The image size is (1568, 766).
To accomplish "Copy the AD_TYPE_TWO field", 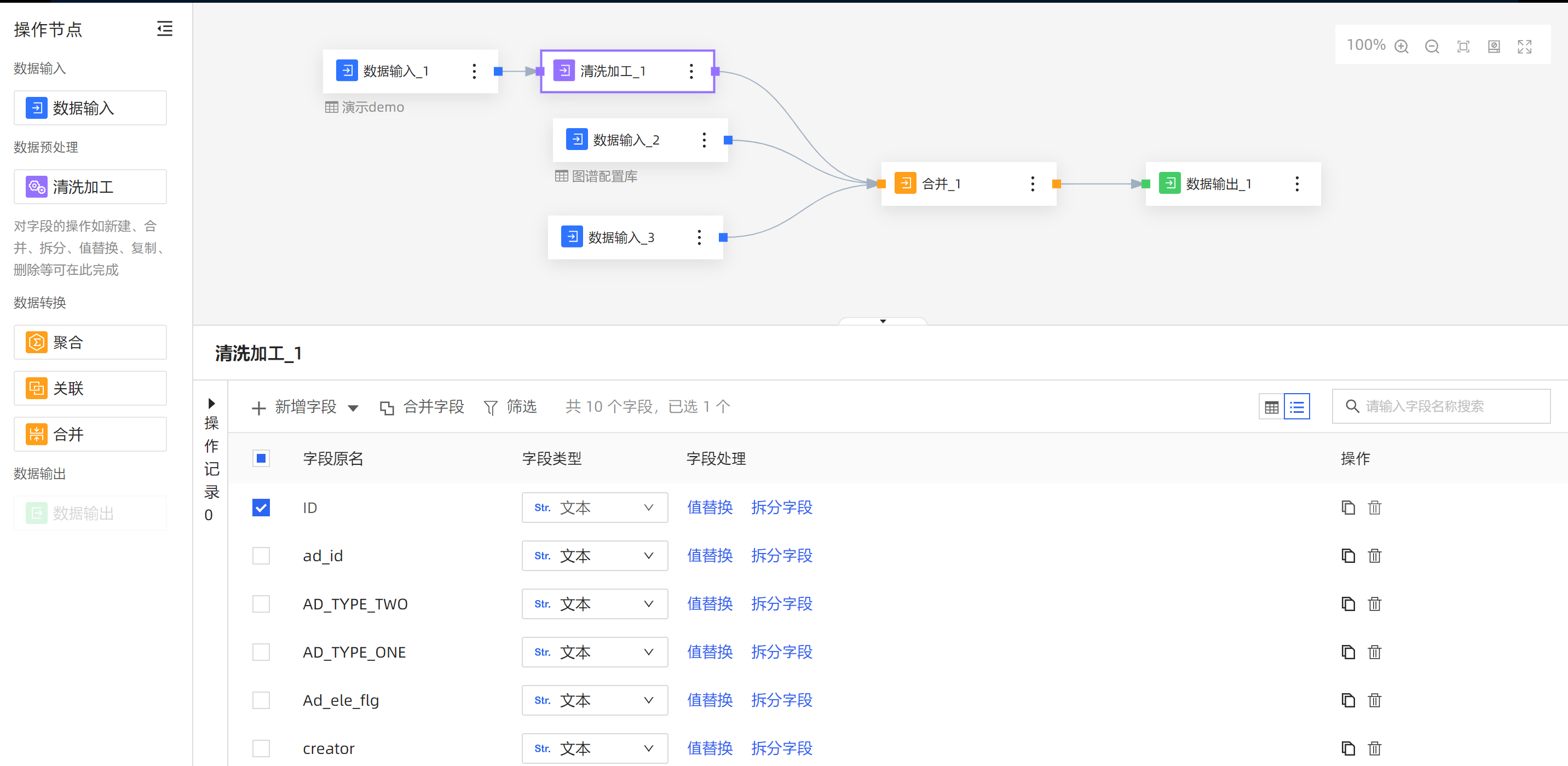I will [x=1348, y=603].
